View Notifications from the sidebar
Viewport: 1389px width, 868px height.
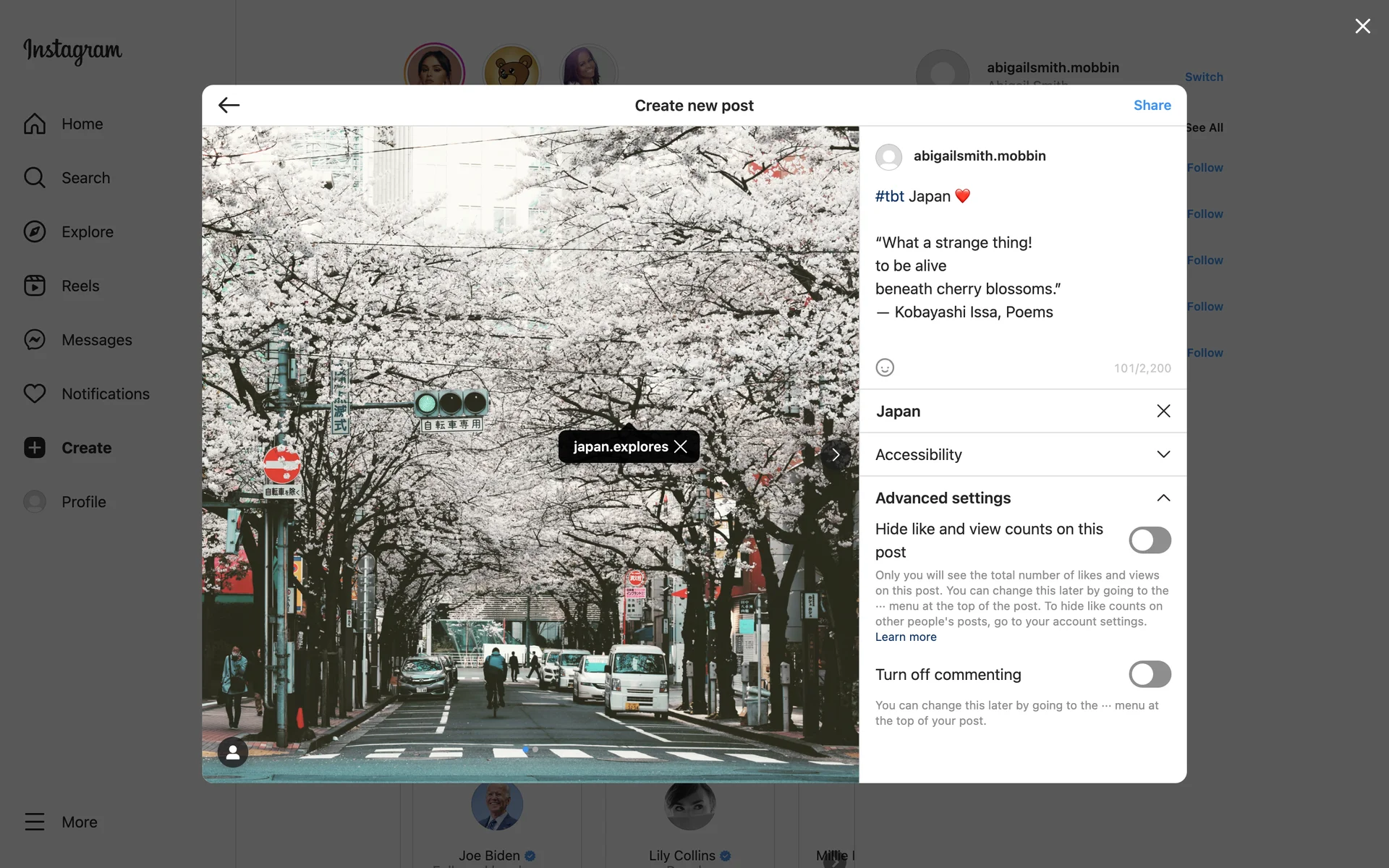point(105,393)
